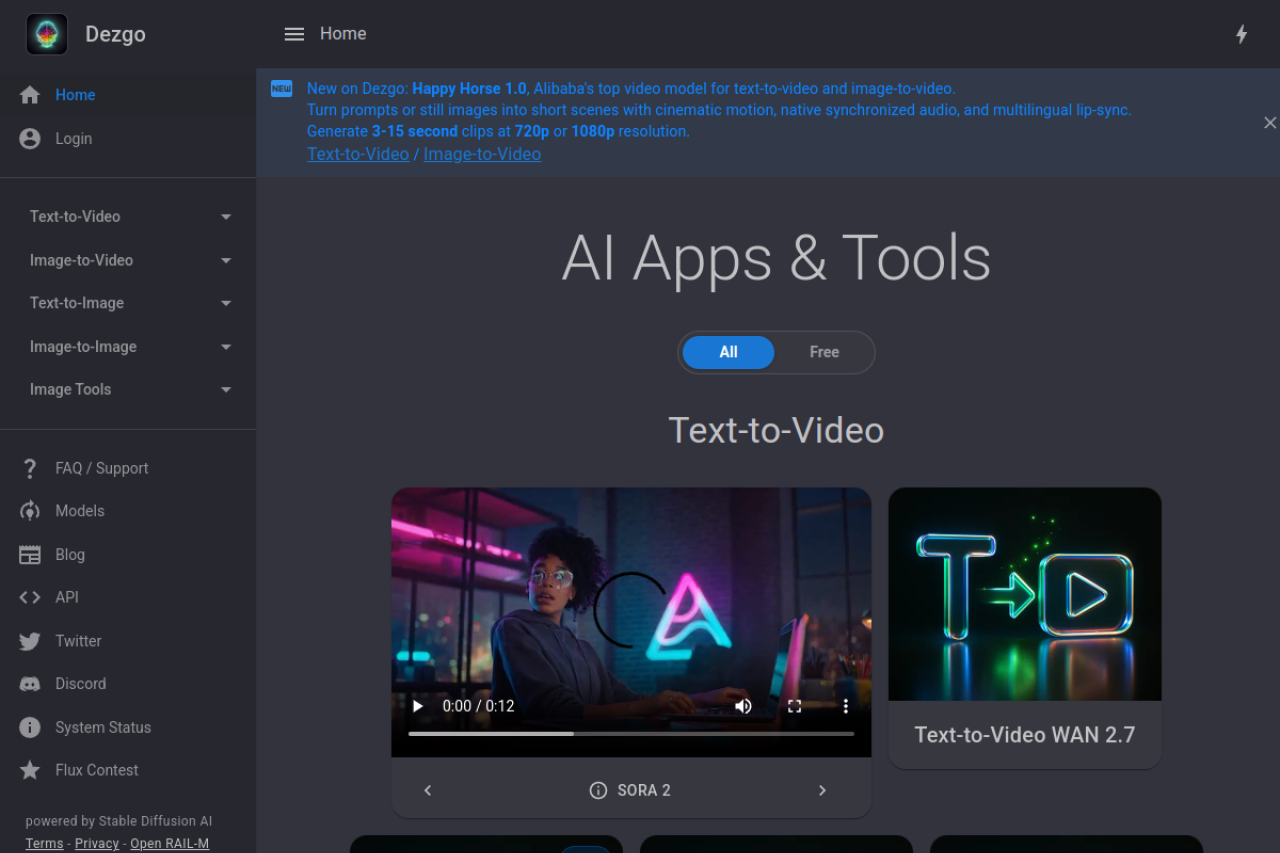Expand the Image Tools sidebar menu
The width and height of the screenshot is (1280, 853).
(128, 390)
